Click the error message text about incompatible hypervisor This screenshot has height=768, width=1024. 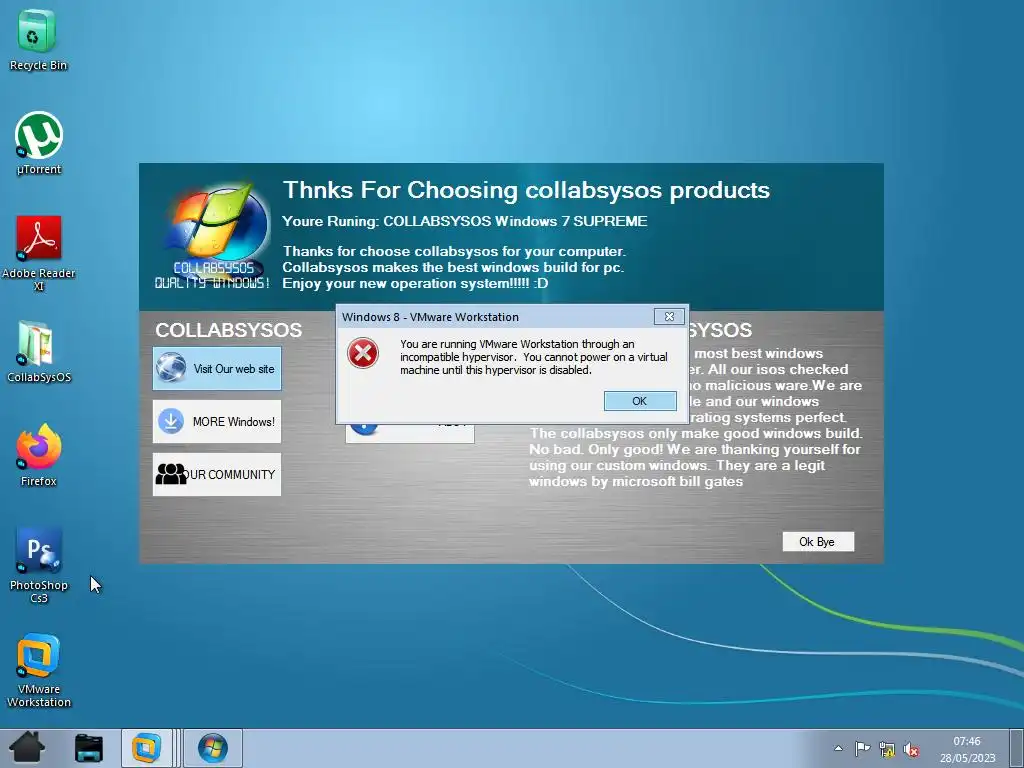[534, 357]
